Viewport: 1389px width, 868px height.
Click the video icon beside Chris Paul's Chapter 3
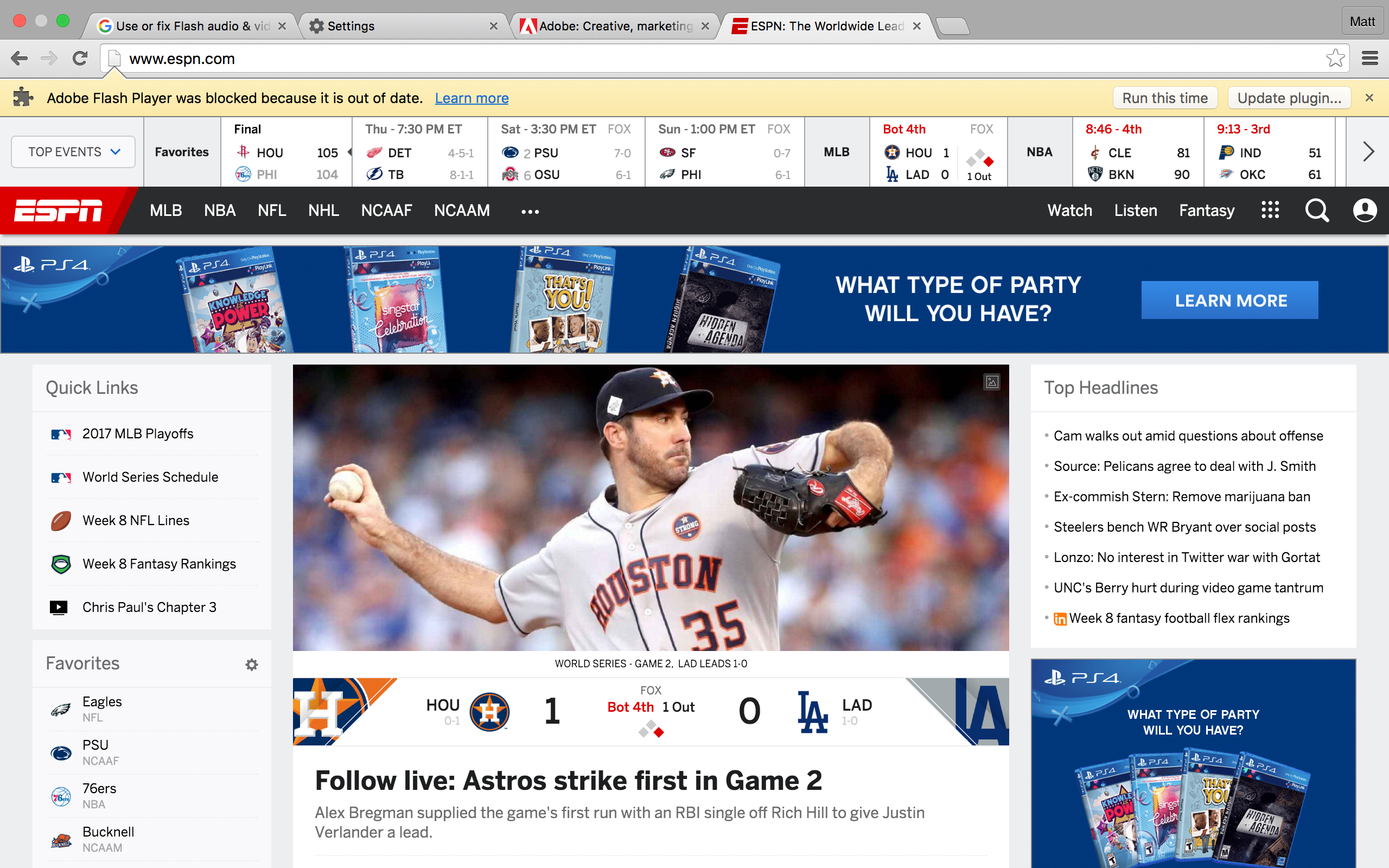(x=59, y=608)
